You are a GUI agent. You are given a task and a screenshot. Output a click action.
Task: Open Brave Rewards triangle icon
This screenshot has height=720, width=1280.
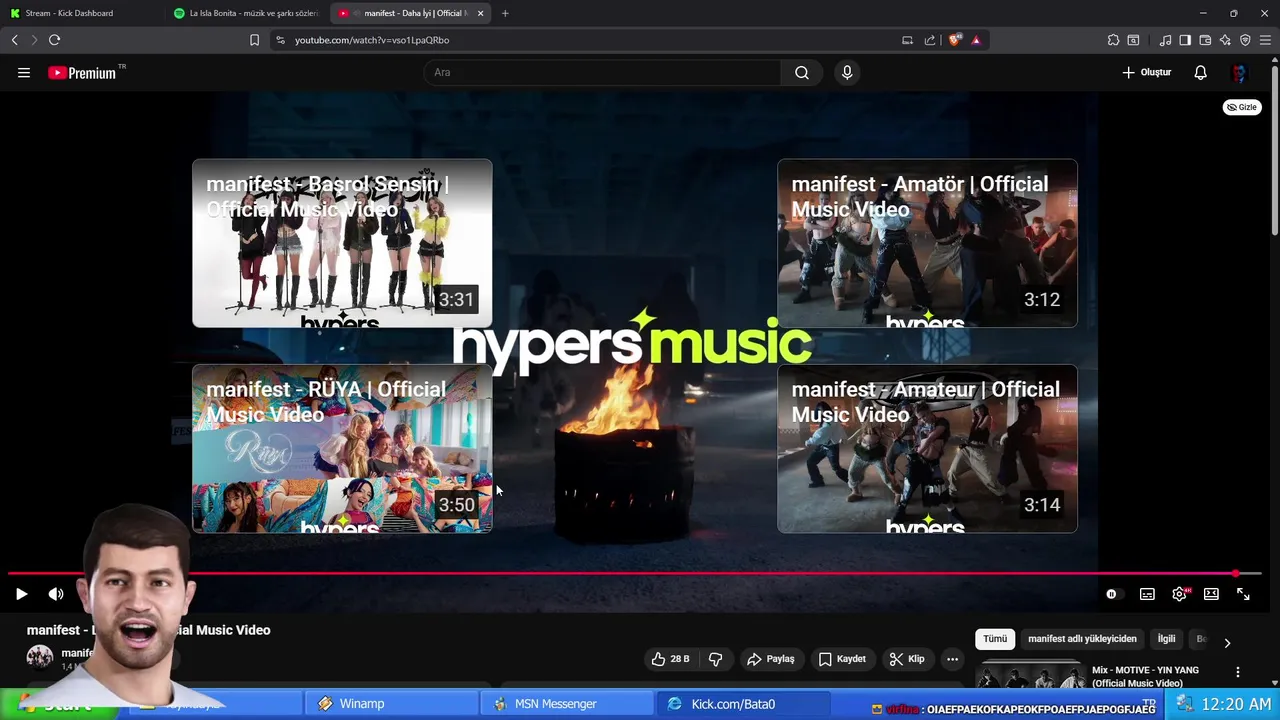coord(976,40)
